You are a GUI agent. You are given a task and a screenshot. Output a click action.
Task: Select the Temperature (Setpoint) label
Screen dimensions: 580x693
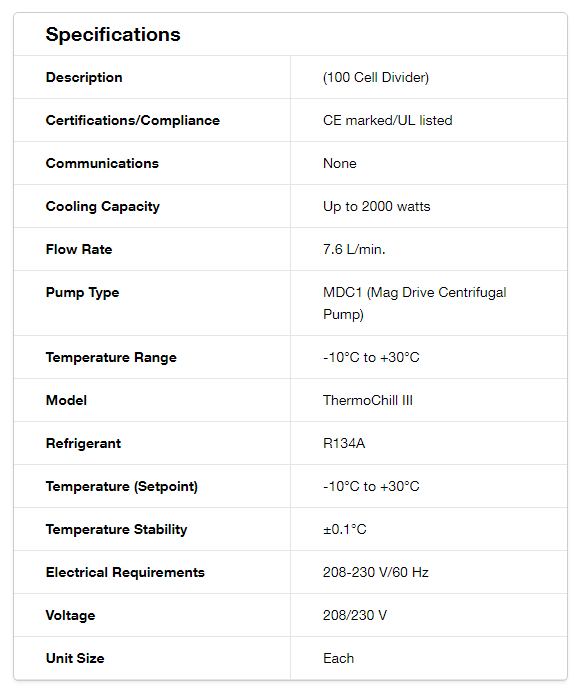[x=122, y=486]
